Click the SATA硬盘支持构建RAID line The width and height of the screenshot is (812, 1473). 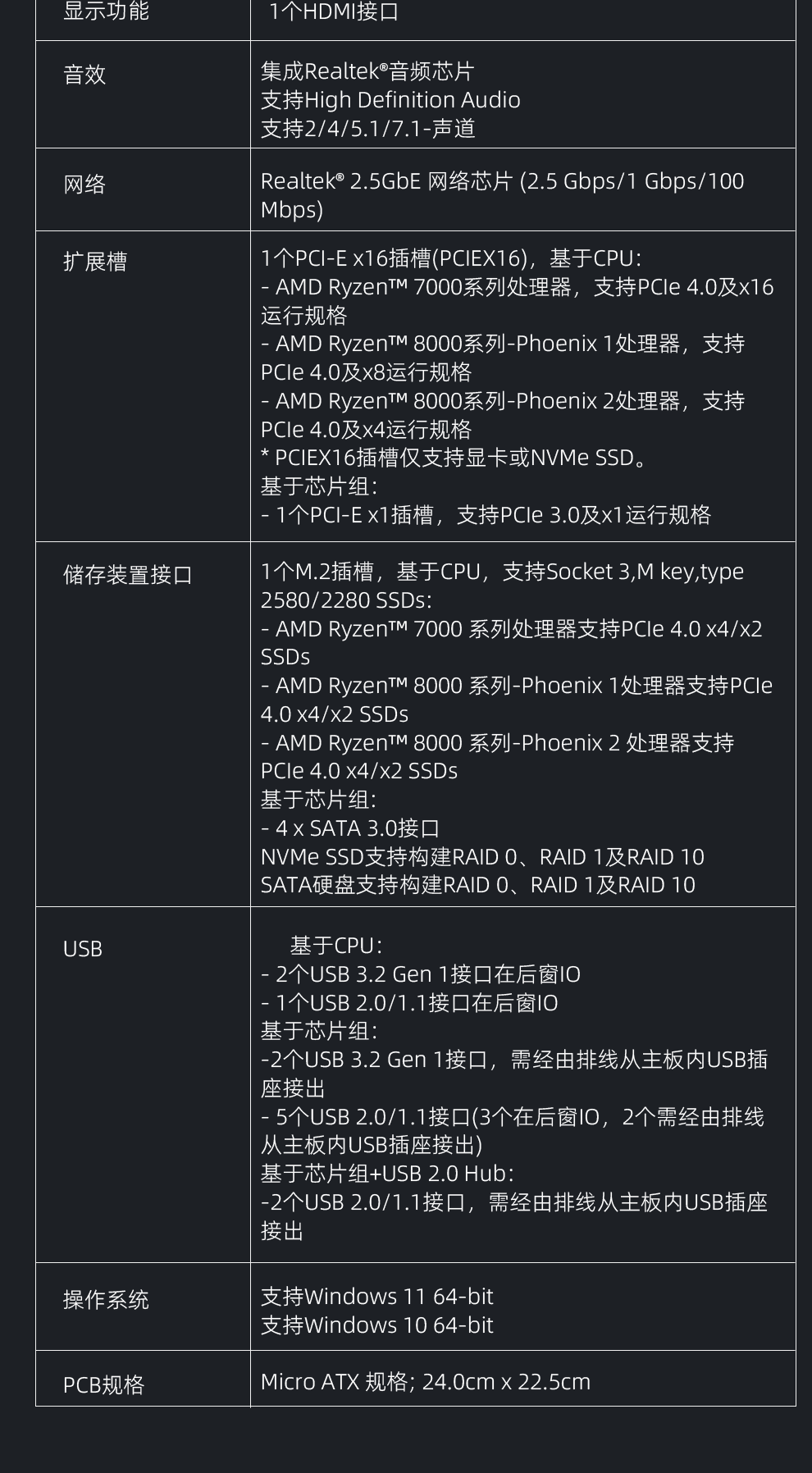[478, 885]
